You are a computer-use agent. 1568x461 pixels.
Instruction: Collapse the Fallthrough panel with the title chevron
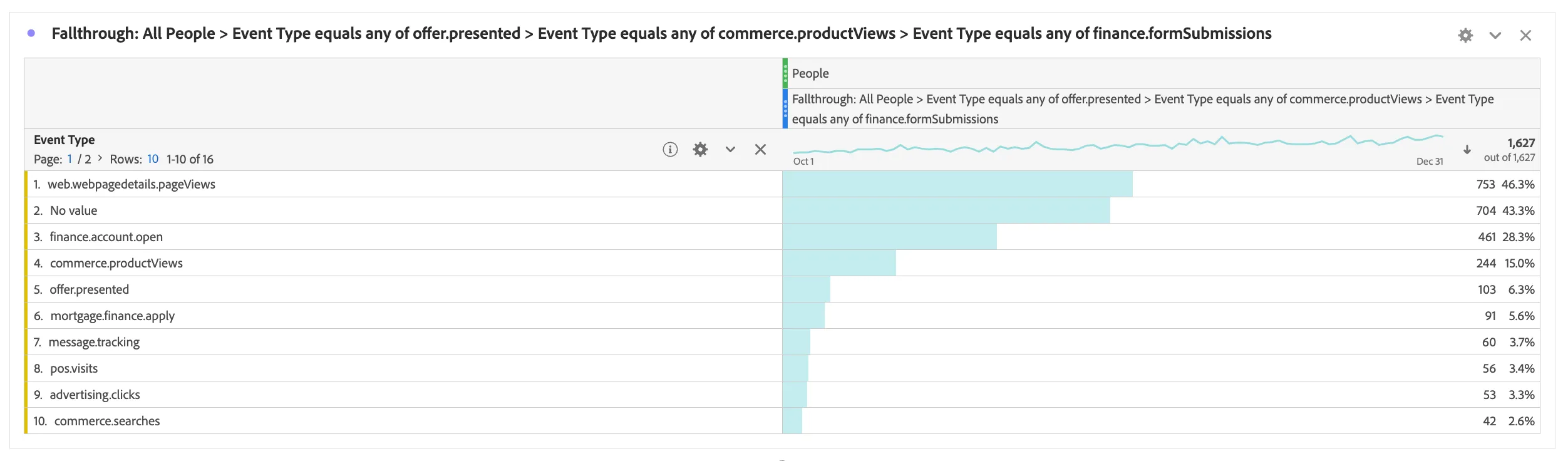(x=1495, y=35)
